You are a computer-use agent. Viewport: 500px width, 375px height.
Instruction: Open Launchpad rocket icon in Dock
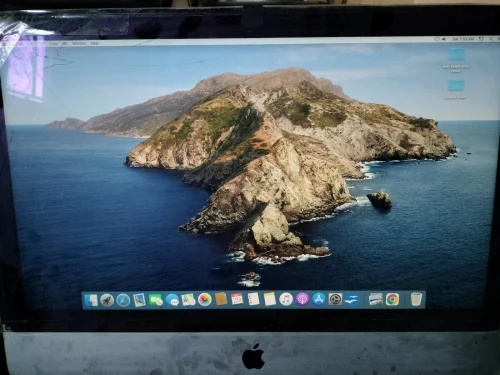pos(107,300)
